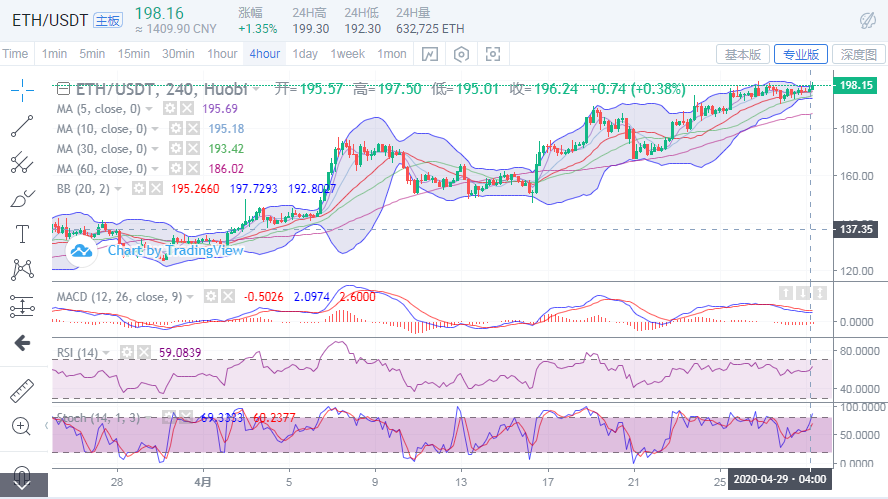This screenshot has height=499, width=888.
Task: Click the down-chevron at the toolbar bottom
Action: tap(22, 485)
